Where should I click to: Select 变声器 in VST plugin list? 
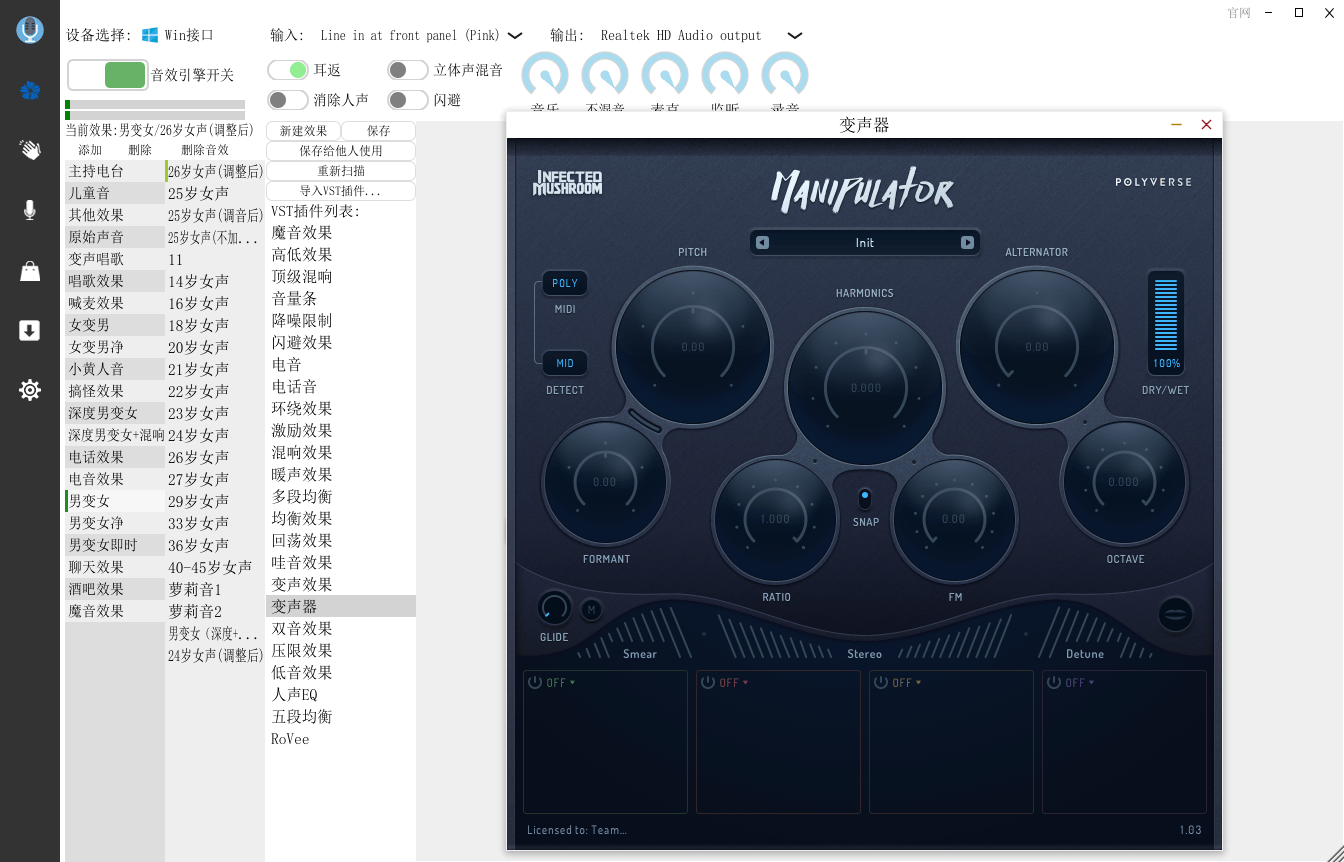(341, 606)
